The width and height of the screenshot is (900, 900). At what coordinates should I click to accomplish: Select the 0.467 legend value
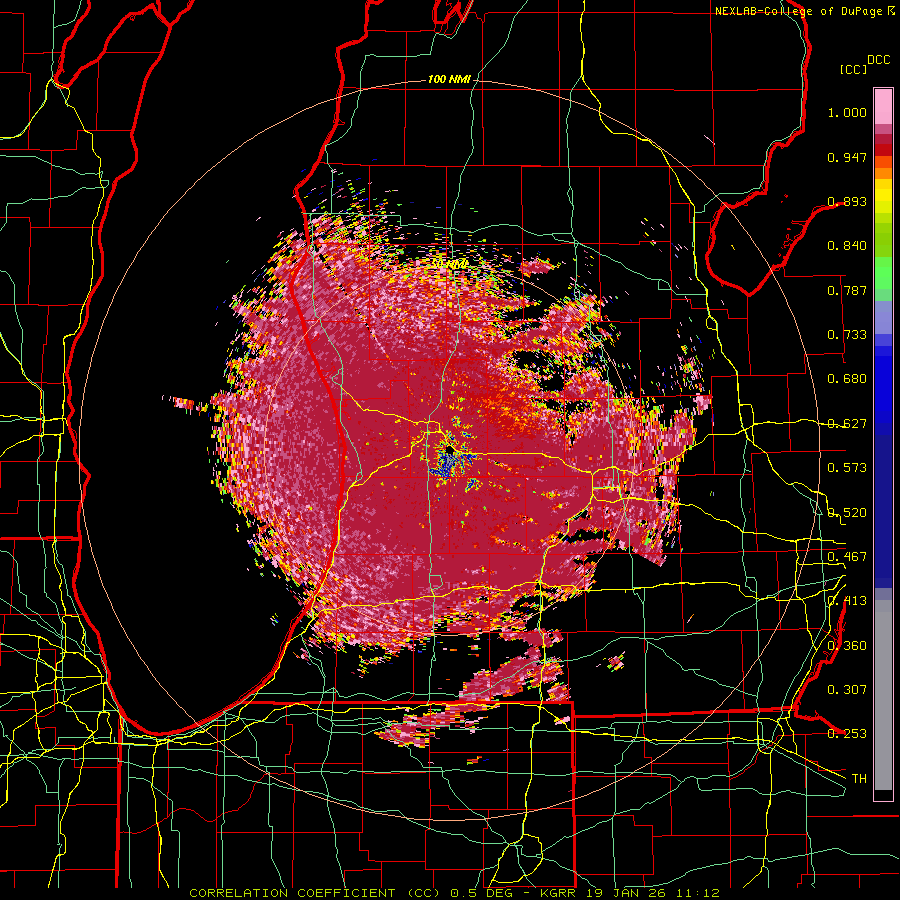point(847,557)
